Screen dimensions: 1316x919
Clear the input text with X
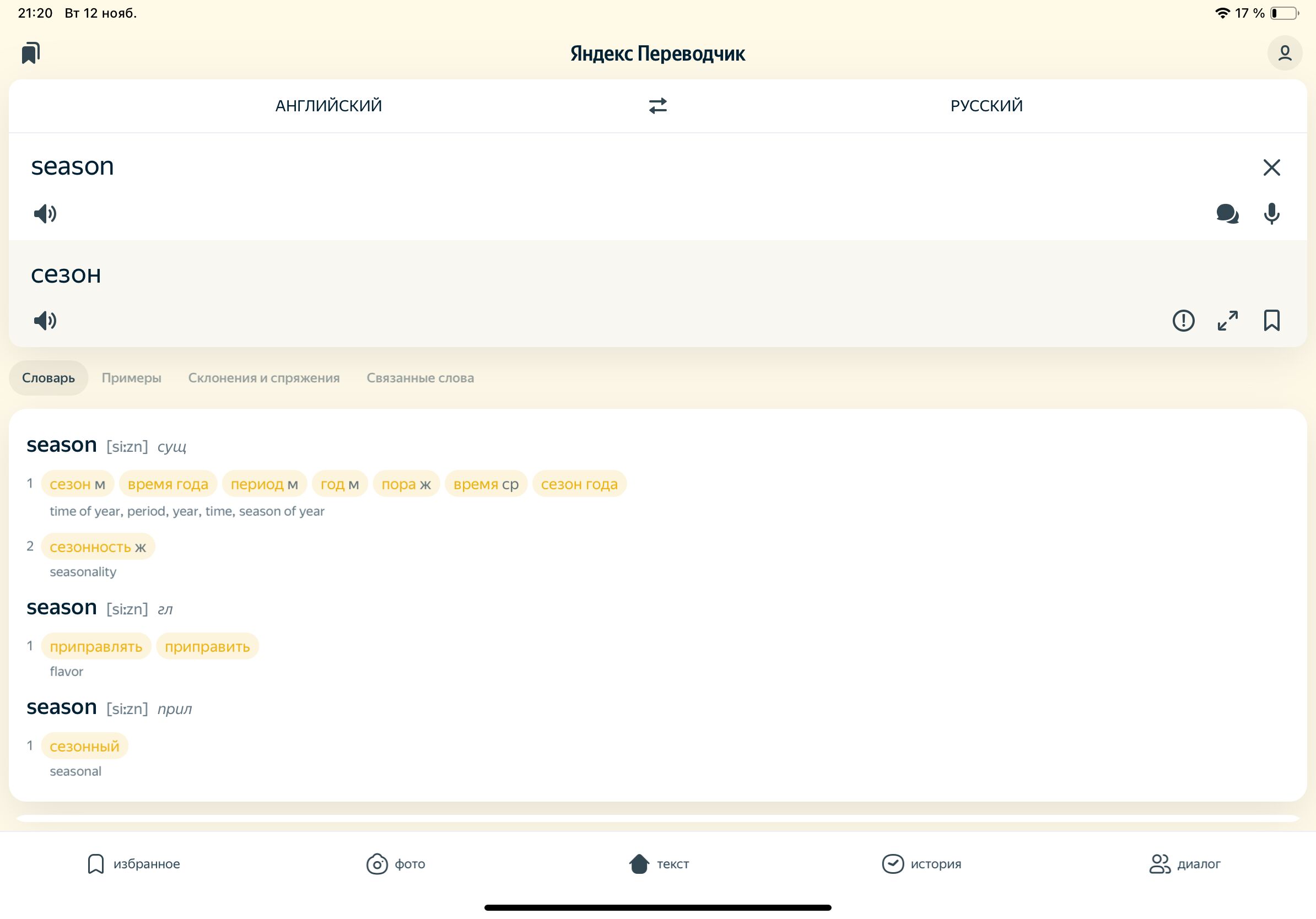pos(1271,167)
